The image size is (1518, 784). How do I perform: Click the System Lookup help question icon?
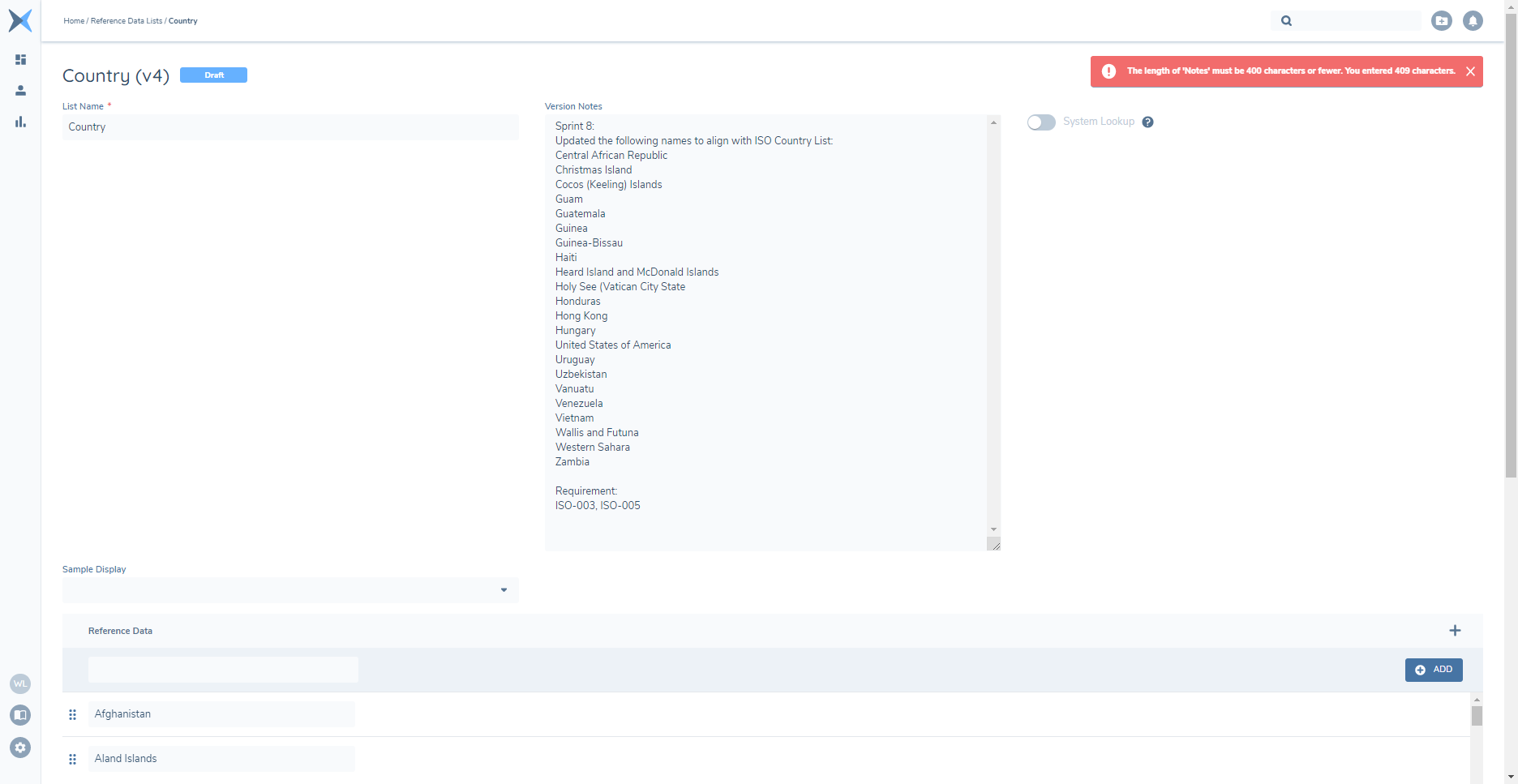click(x=1147, y=122)
